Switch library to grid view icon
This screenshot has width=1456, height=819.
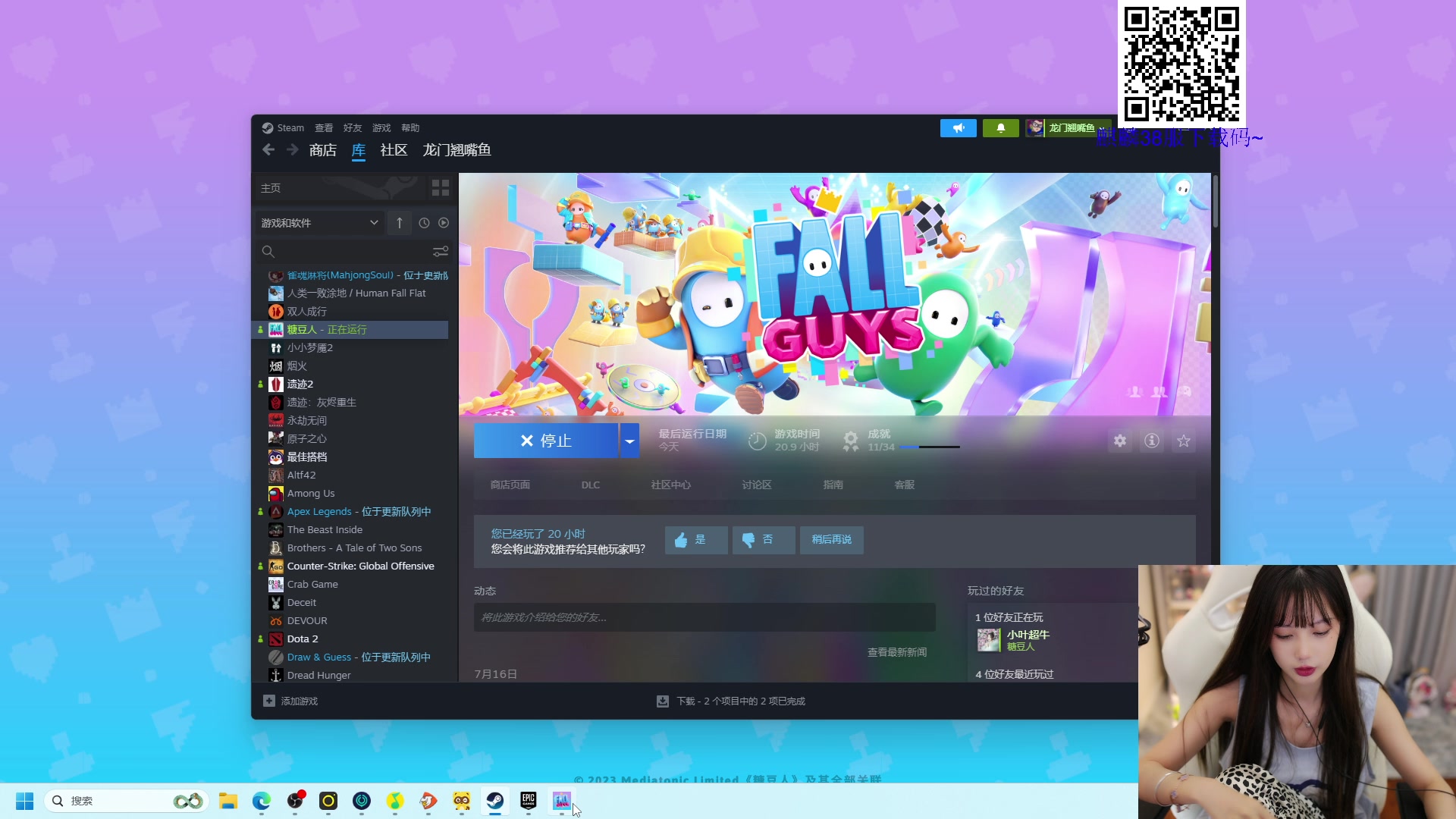(x=440, y=187)
